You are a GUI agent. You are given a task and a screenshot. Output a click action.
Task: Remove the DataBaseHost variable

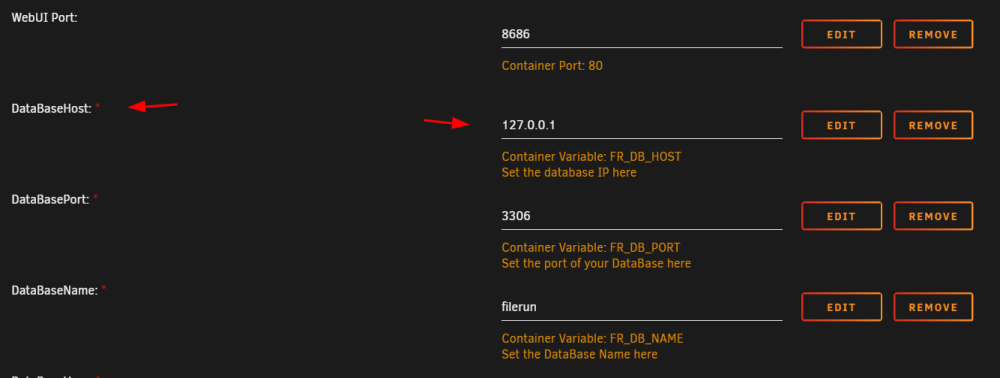point(933,126)
